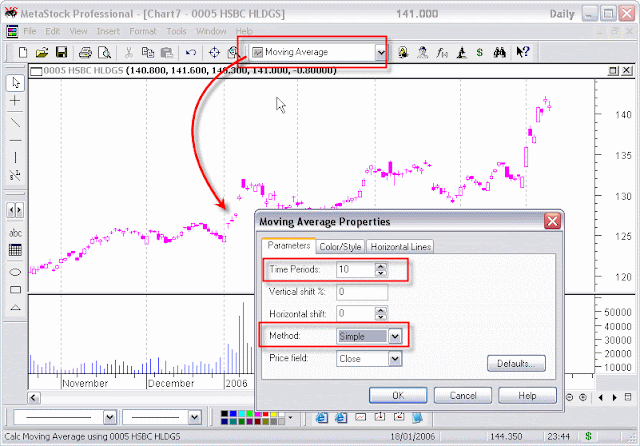The width and height of the screenshot is (640, 446).
Task: Zoom out the chart with the minus icon
Action: [570, 397]
